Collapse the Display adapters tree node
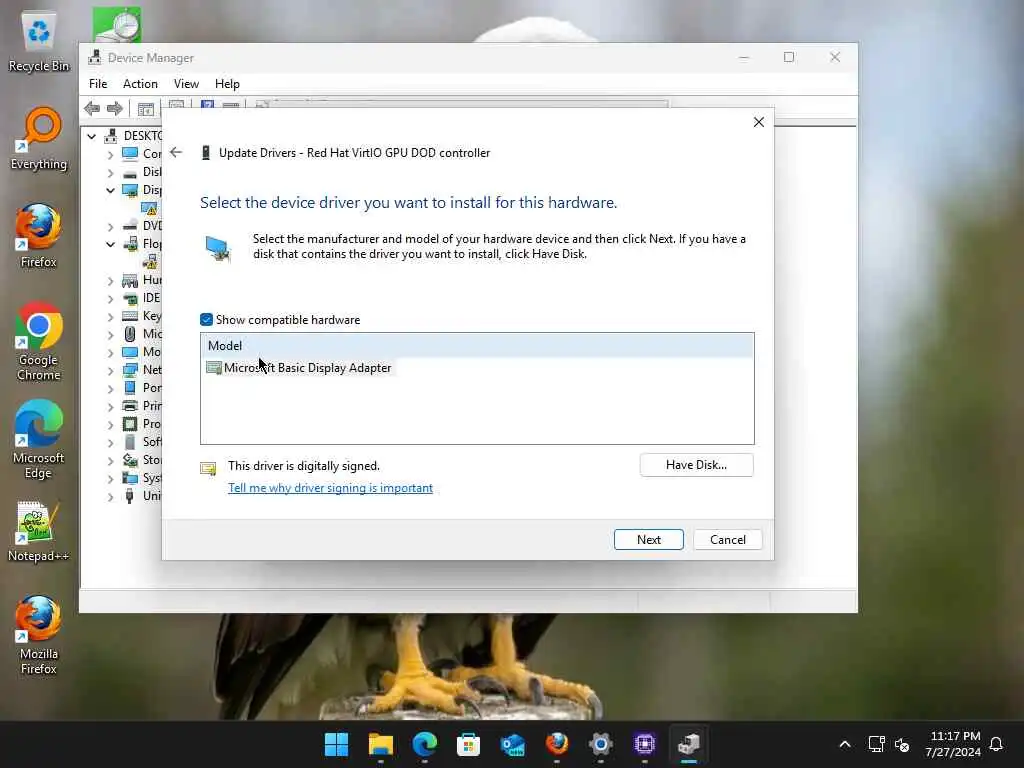1024x768 pixels. pyautogui.click(x=110, y=190)
